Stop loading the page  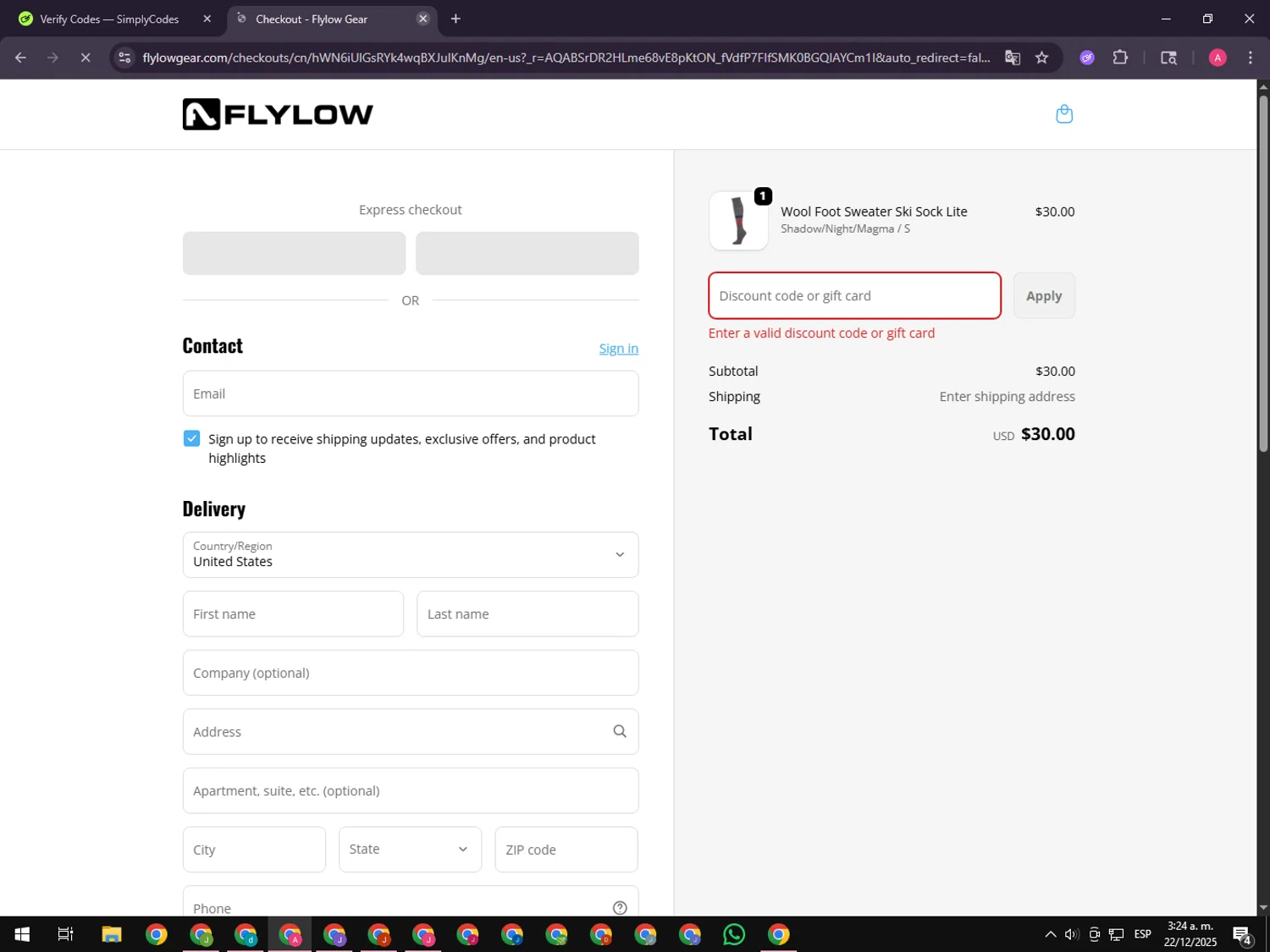(85, 58)
